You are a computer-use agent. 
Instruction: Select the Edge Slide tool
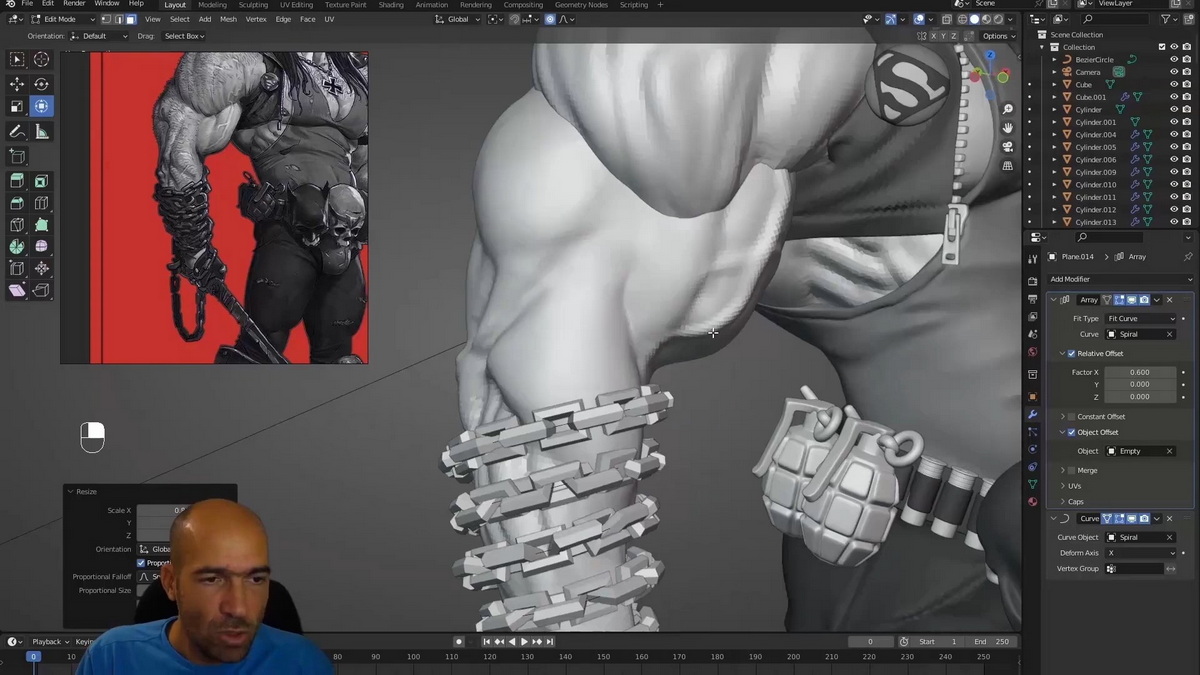pyautogui.click(x=17, y=268)
